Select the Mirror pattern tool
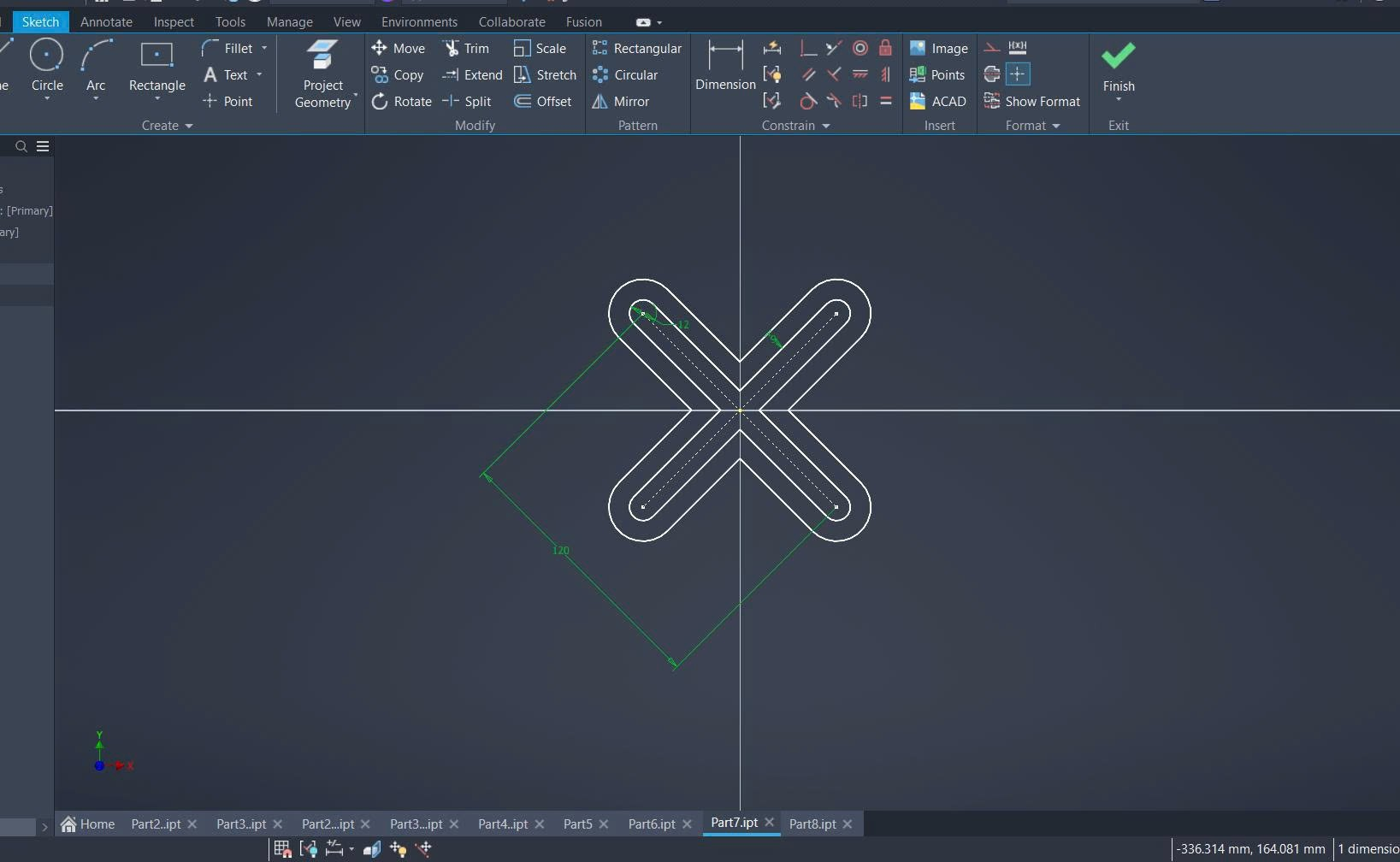Image resolution: width=1400 pixels, height=862 pixels. tap(621, 102)
